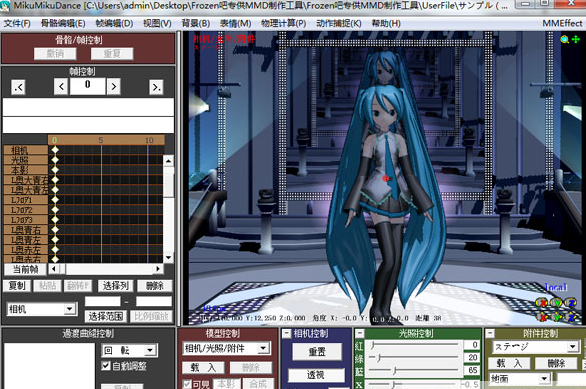
Task: Click timeline horizontal scrollbar right arrow
Action: (x=158, y=269)
